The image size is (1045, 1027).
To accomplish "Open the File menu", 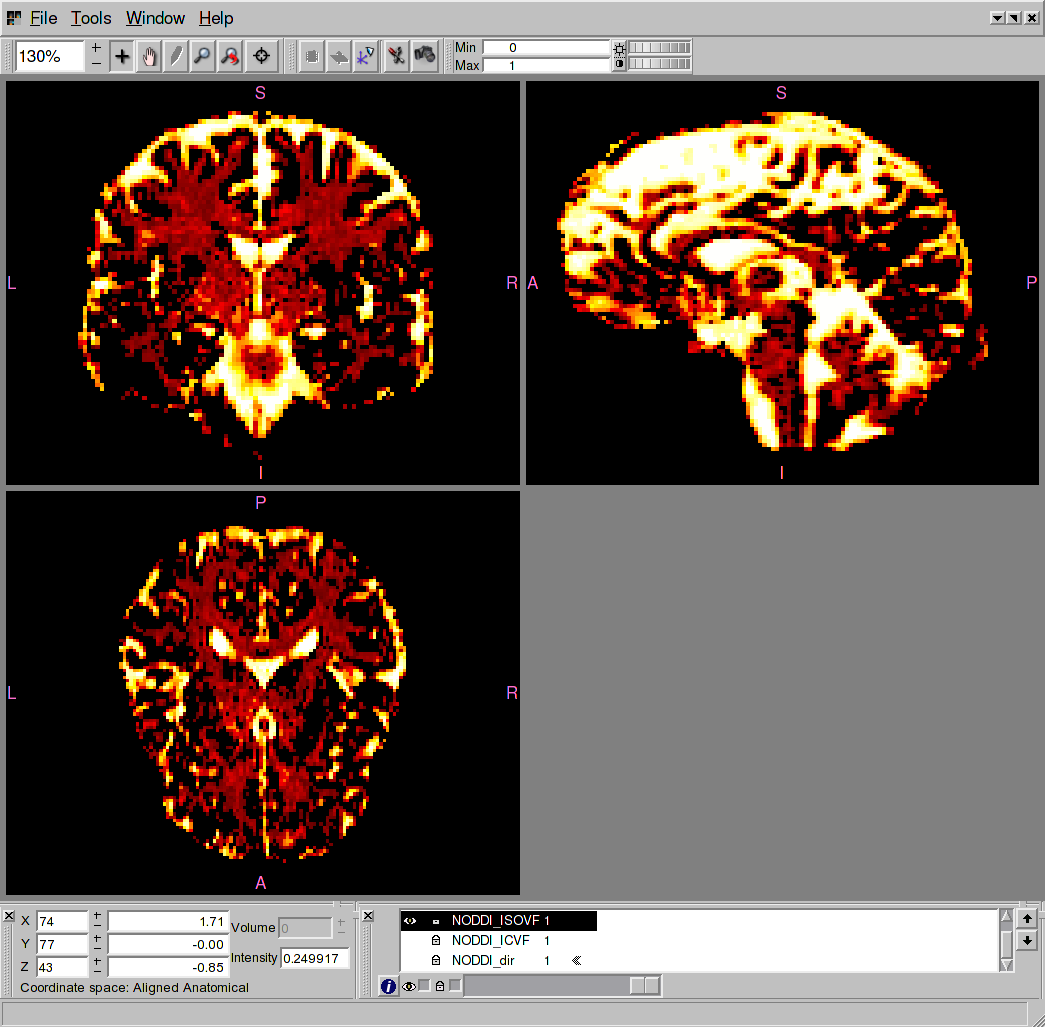I will pos(43,18).
